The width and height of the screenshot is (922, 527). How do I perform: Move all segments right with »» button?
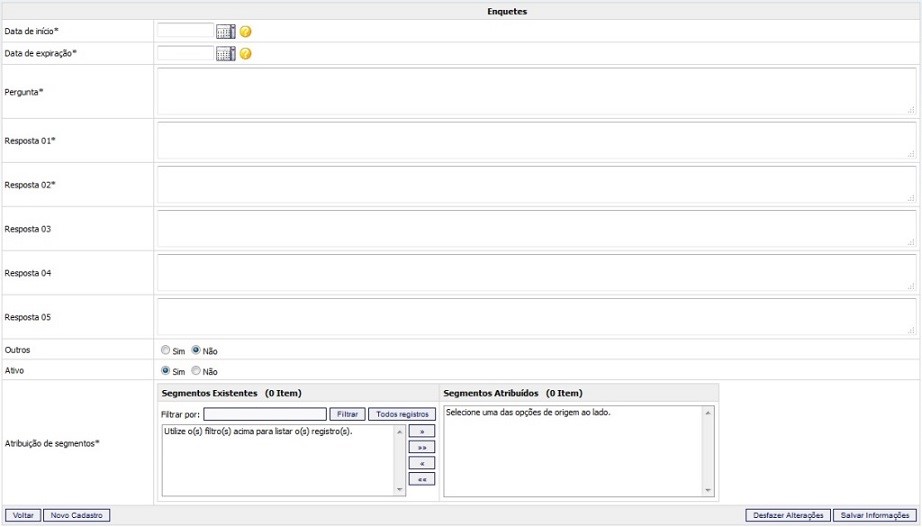421,447
